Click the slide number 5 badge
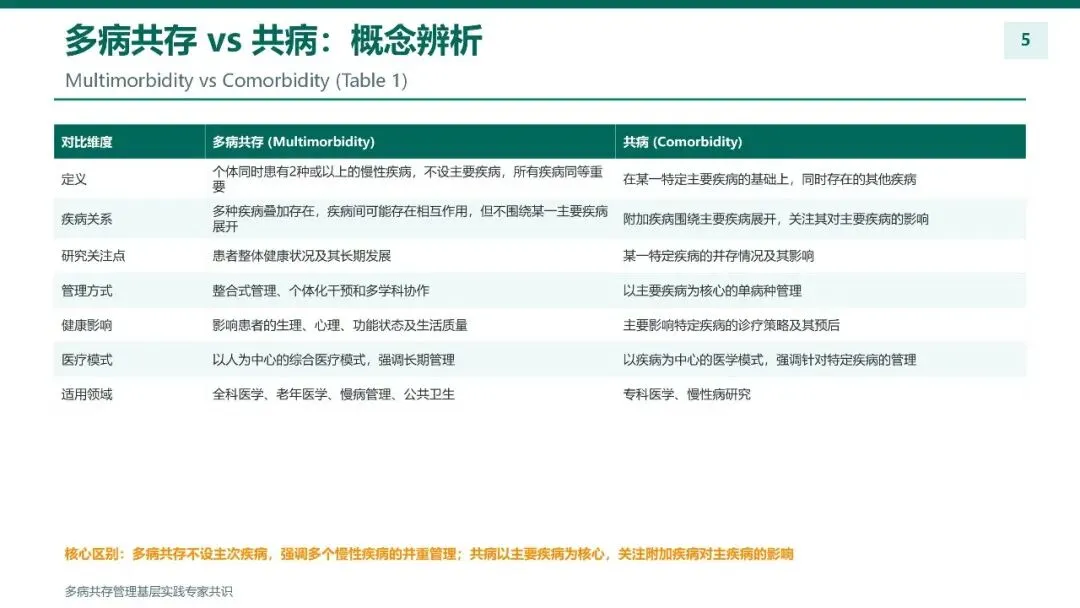Viewport: 1080px width, 608px height. click(1026, 40)
